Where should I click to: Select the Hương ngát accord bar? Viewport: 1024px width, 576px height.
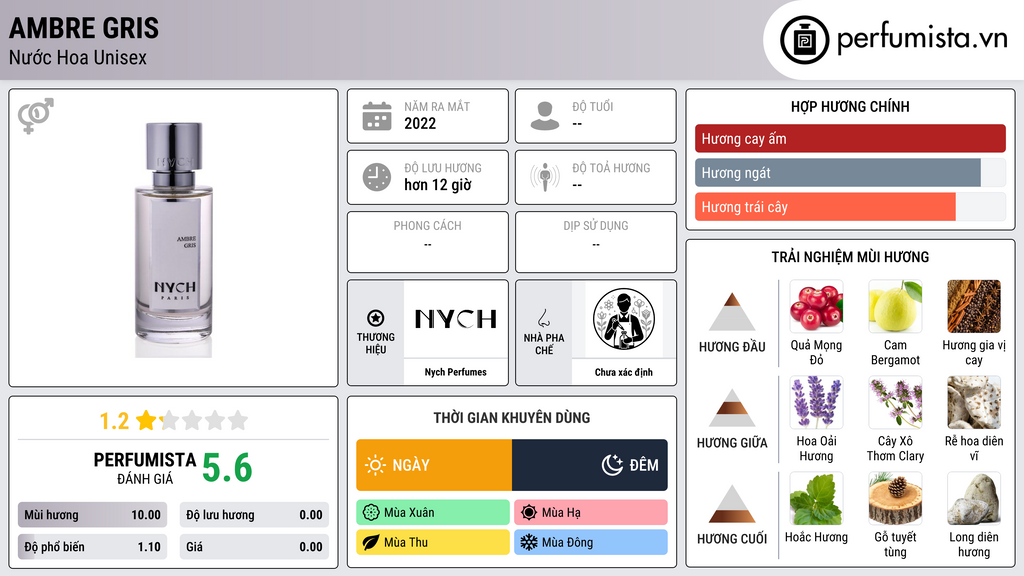click(850, 172)
